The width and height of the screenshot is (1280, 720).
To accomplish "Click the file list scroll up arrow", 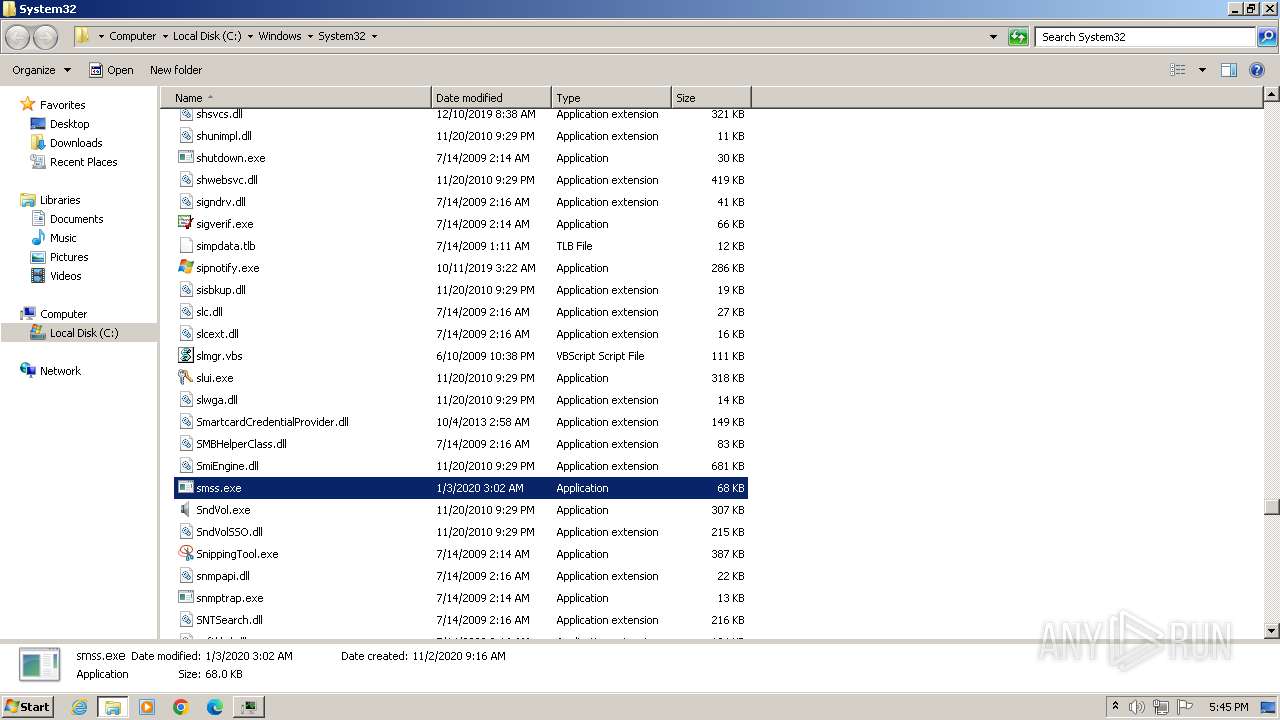I will (x=1271, y=95).
